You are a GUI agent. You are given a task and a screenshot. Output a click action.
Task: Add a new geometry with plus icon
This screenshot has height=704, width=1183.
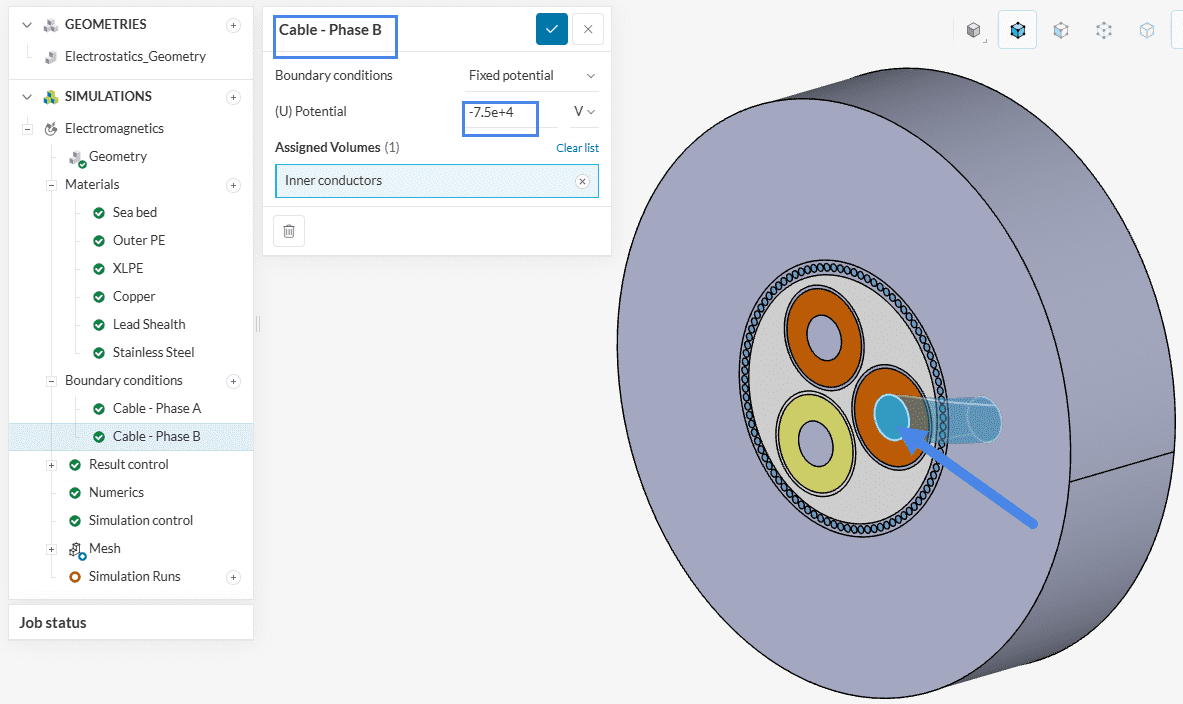coord(233,25)
